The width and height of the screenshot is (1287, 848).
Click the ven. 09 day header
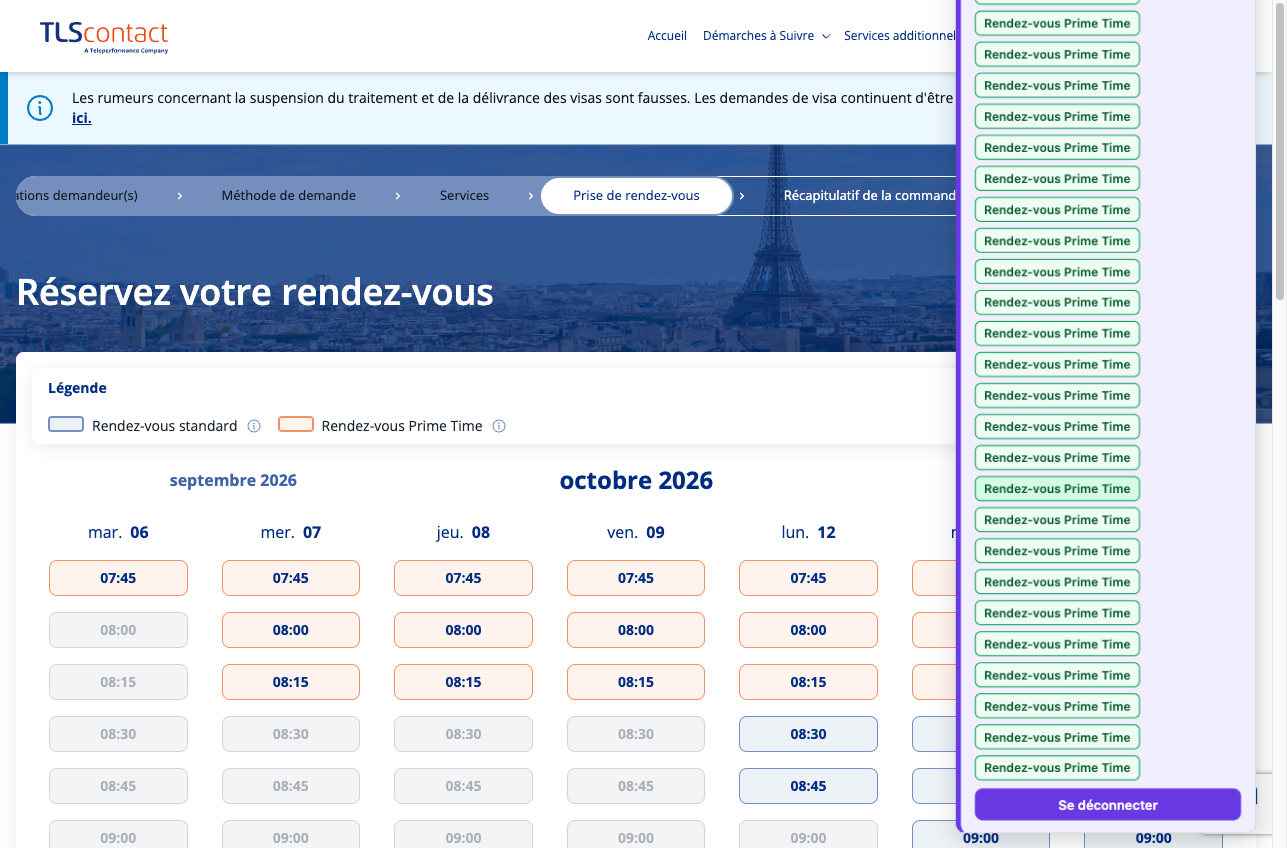(636, 532)
